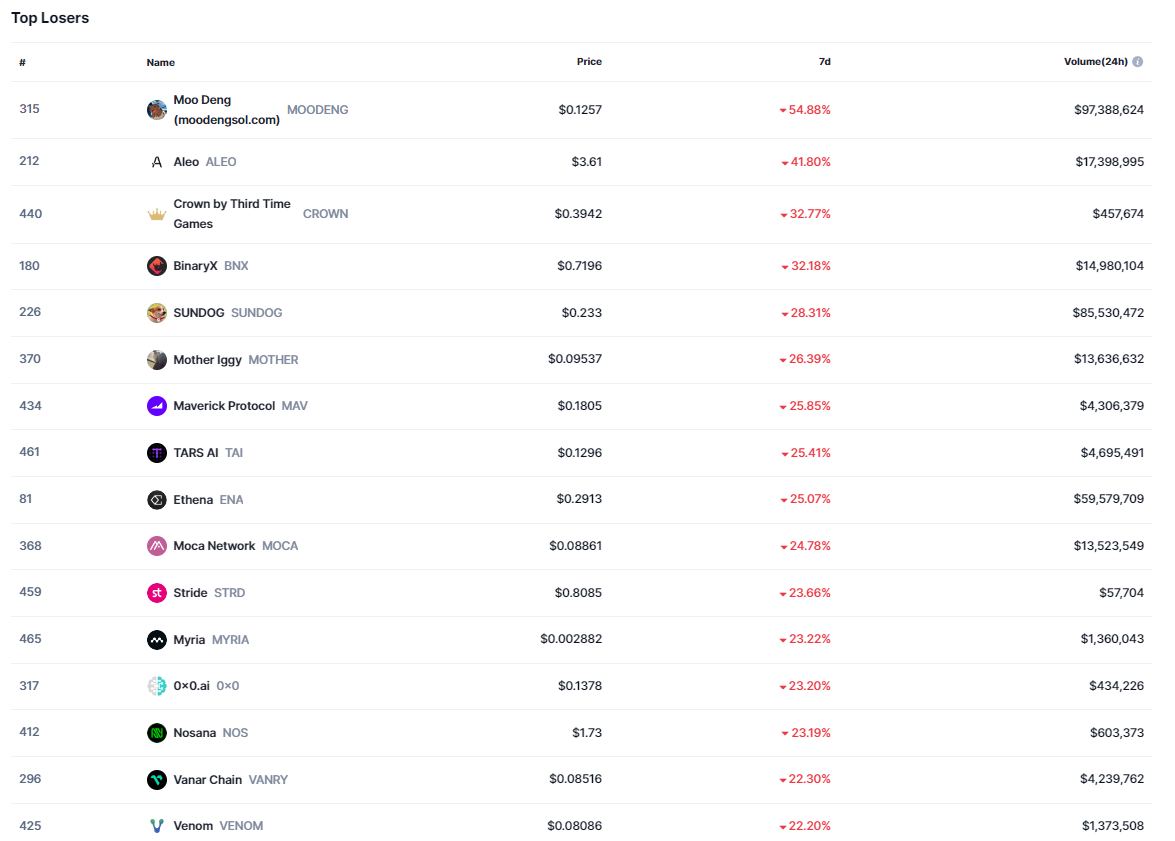Click the Moo Deng coin logo icon
Screen dimensions: 1175x841
(x=156, y=110)
